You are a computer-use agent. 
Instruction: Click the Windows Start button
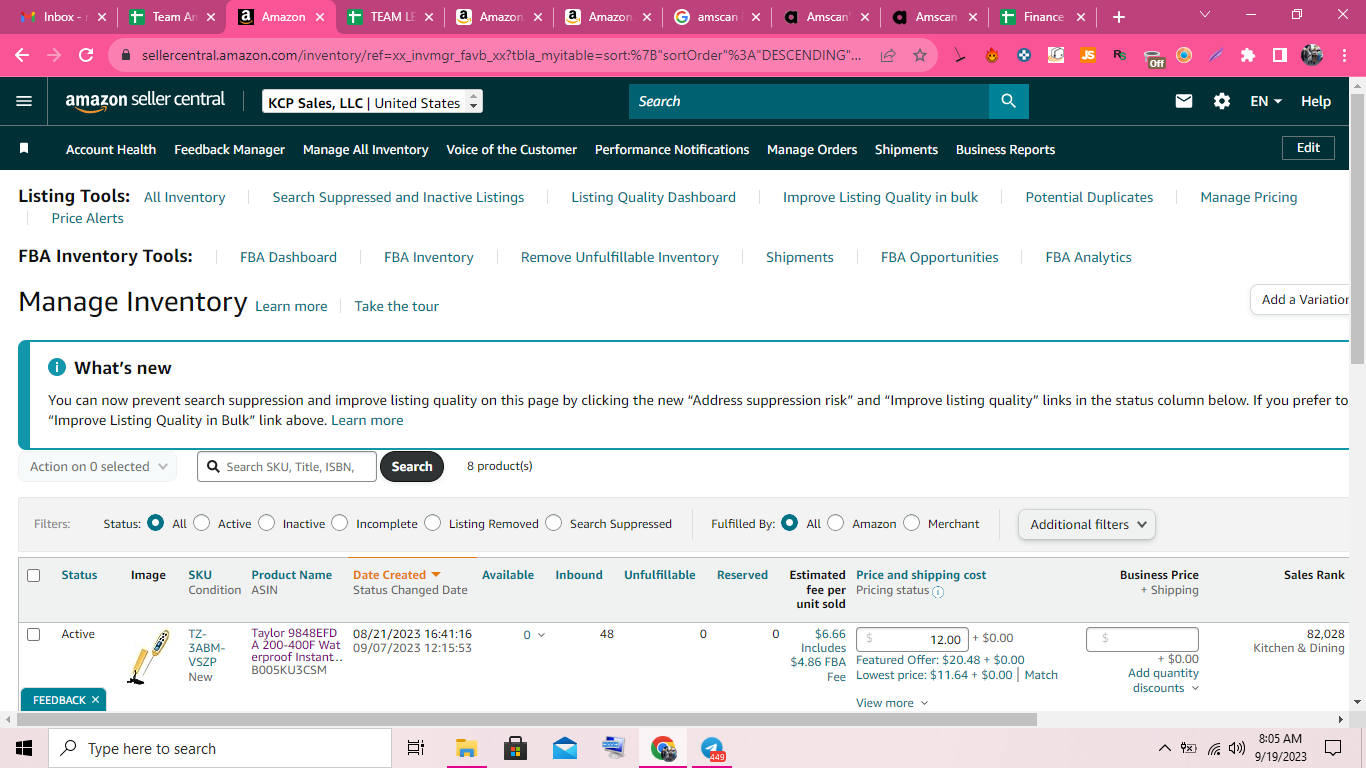[24, 748]
